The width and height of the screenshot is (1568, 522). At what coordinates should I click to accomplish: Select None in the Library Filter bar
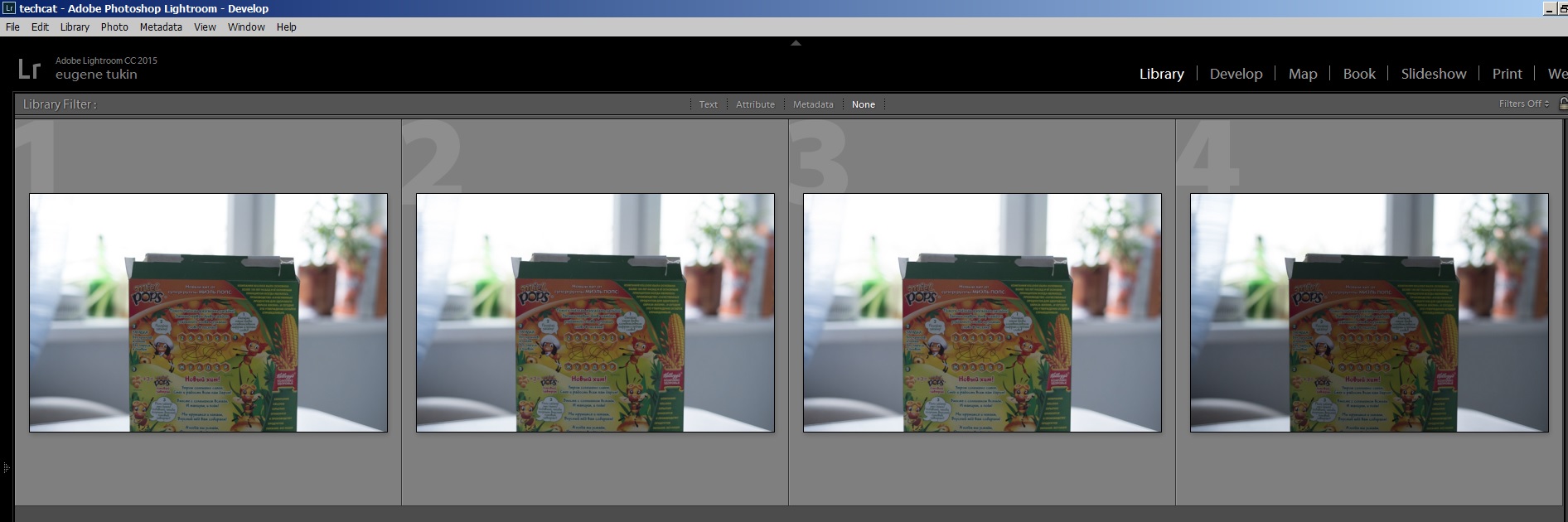864,104
